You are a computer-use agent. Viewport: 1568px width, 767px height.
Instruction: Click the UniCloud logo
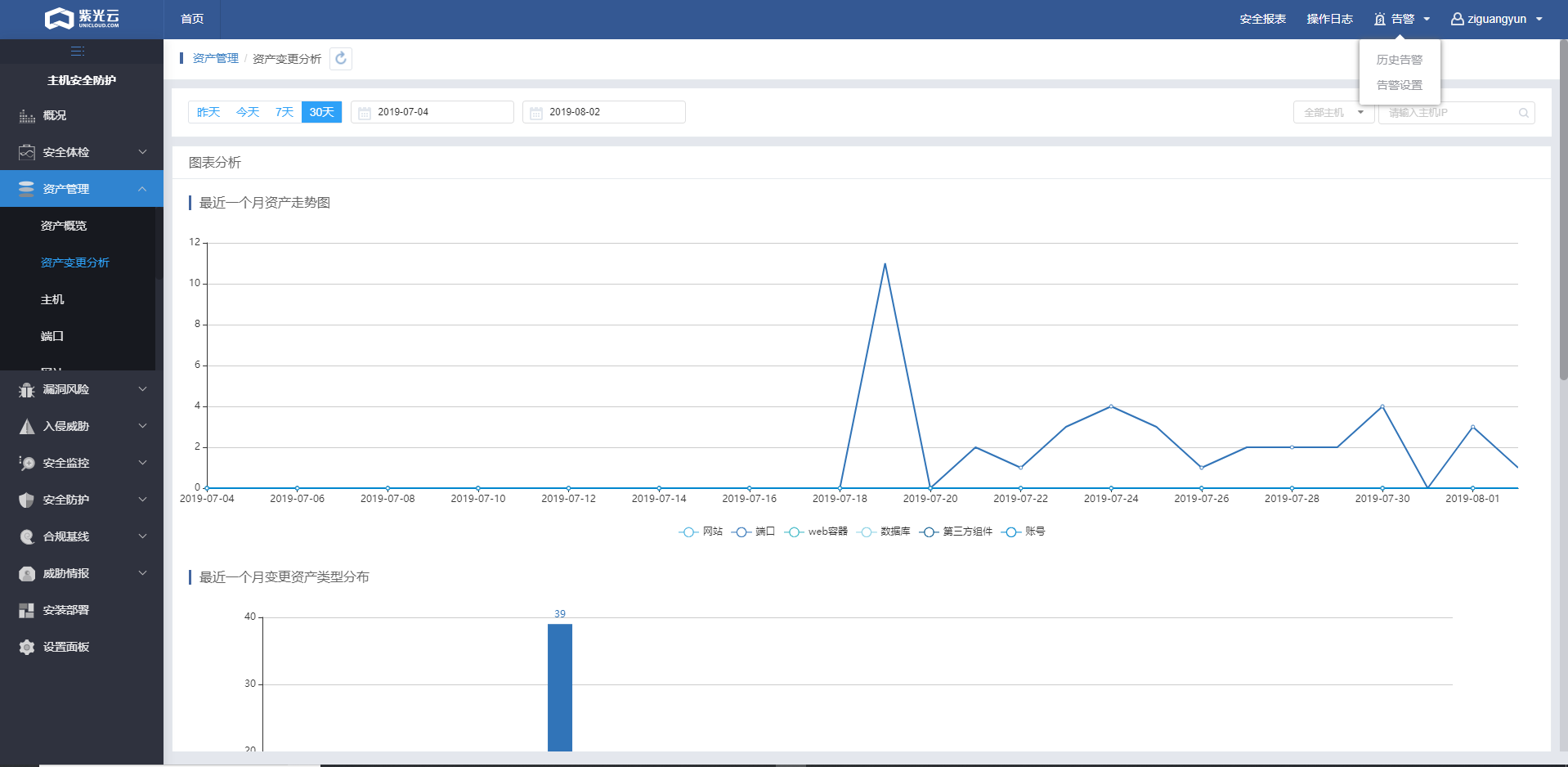[x=82, y=18]
